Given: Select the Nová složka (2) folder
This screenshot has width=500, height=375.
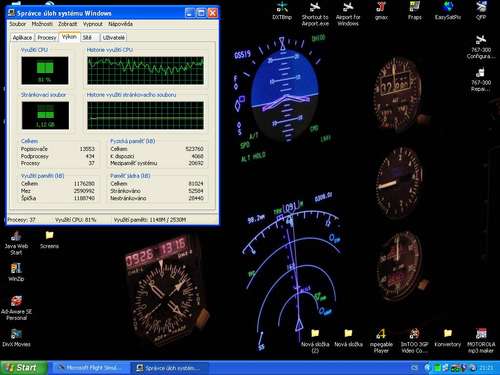Looking at the screenshot, I should pos(315,341).
